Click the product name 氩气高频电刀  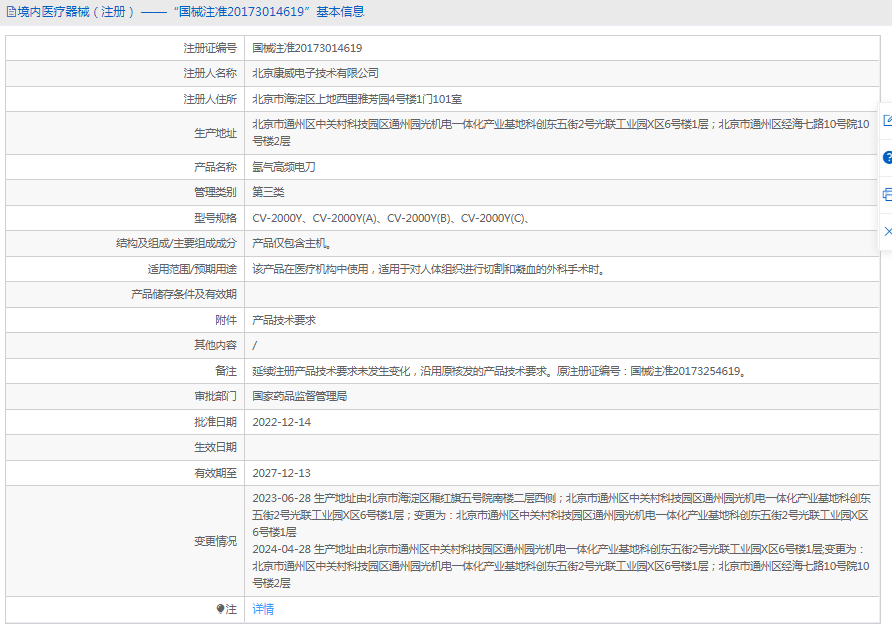pyautogui.click(x=284, y=167)
